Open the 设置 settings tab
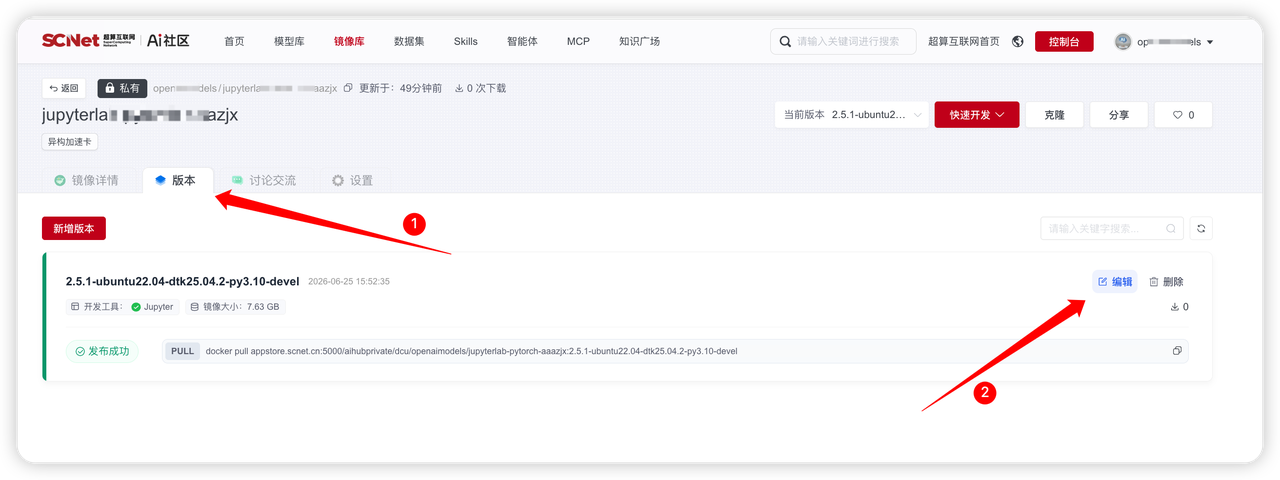Image resolution: width=1280 pixels, height=480 pixels. [352, 181]
